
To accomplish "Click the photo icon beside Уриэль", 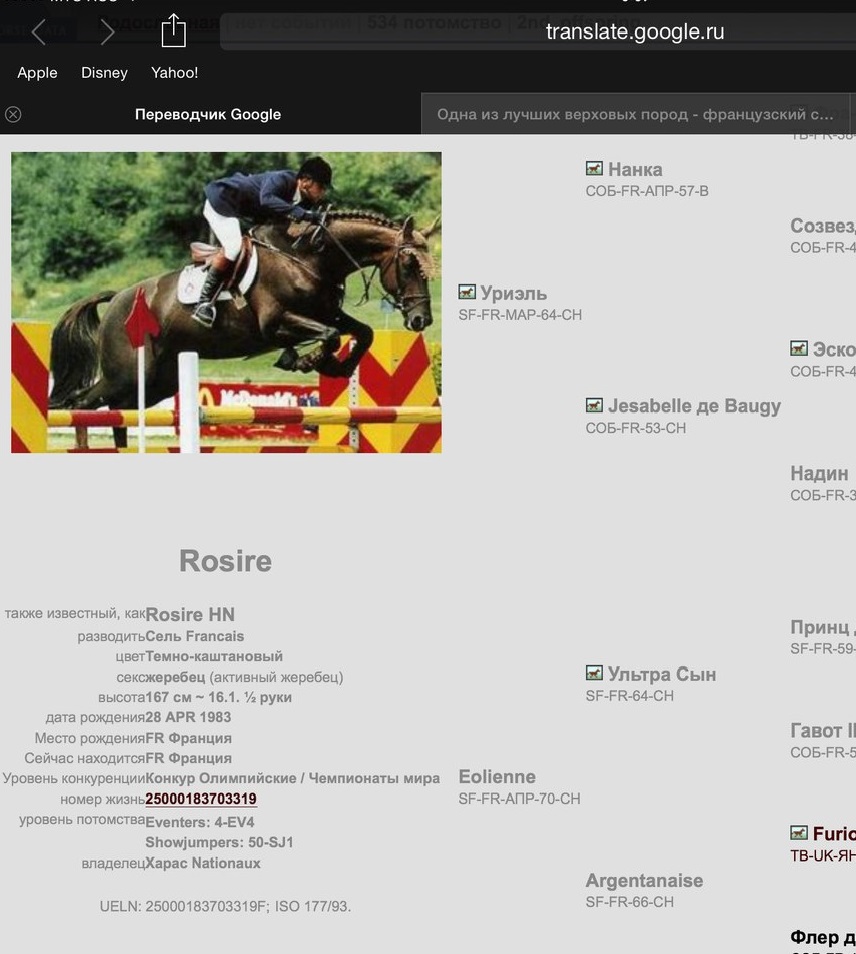I will (x=467, y=291).
